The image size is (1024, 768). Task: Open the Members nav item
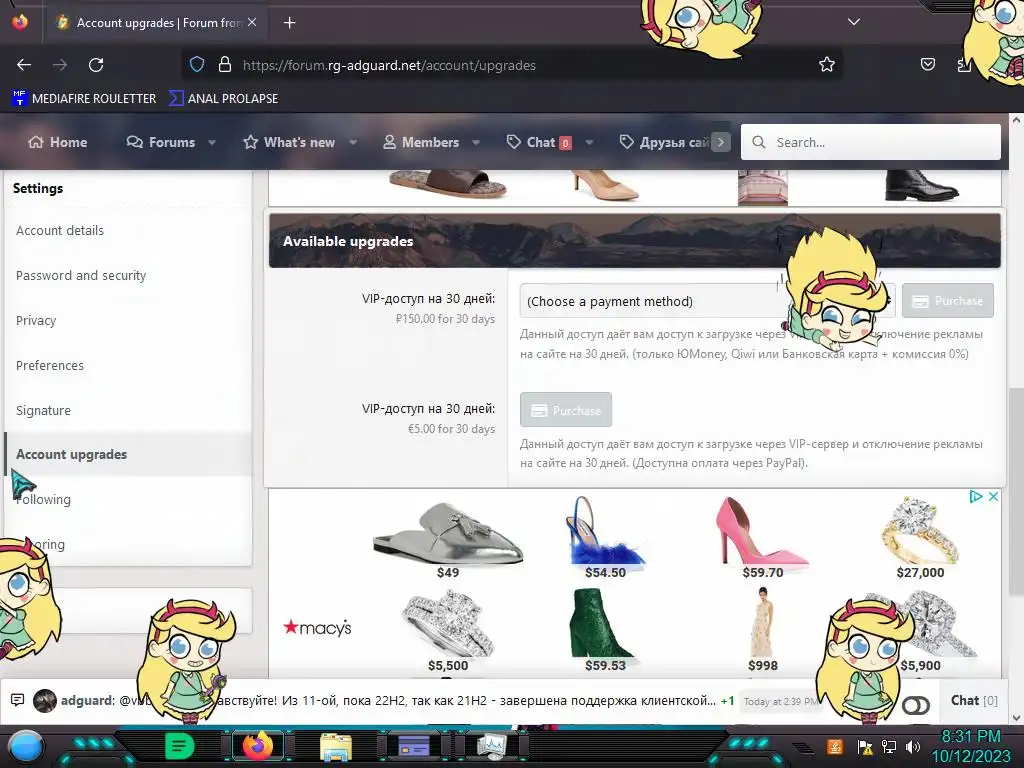421,142
